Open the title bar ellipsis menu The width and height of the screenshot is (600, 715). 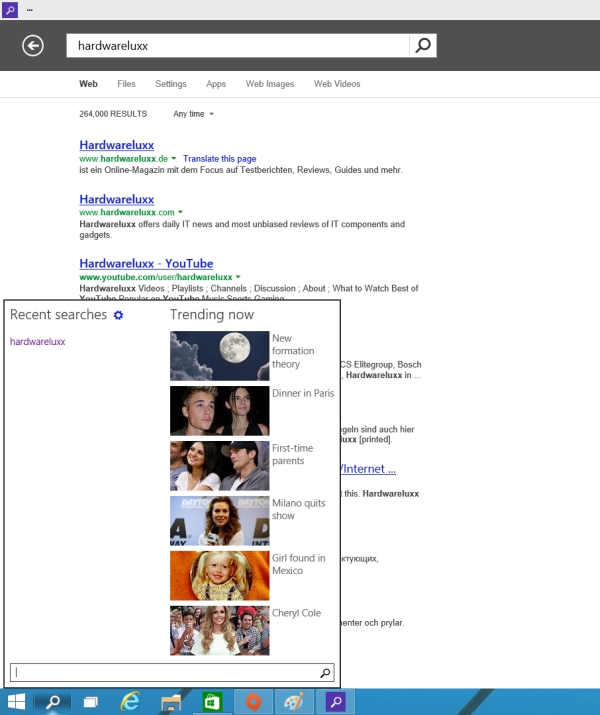30,10
